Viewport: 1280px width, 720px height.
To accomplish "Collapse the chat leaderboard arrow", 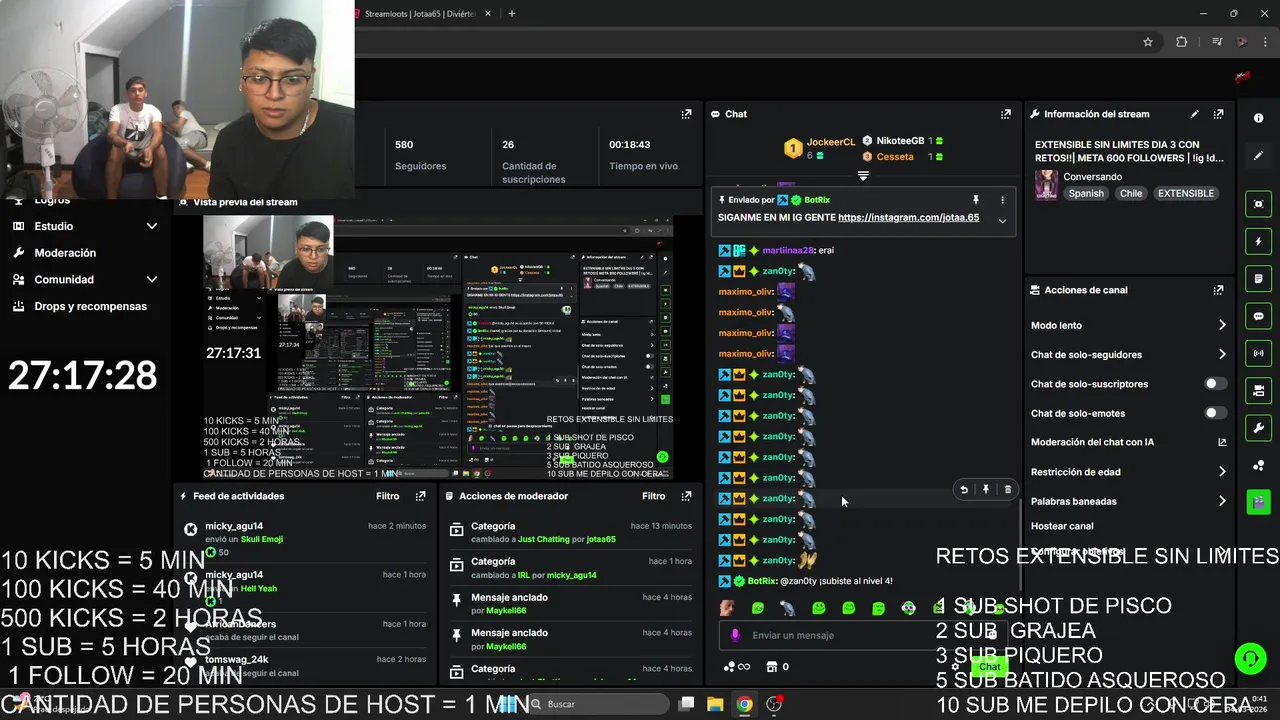I will 863,175.
